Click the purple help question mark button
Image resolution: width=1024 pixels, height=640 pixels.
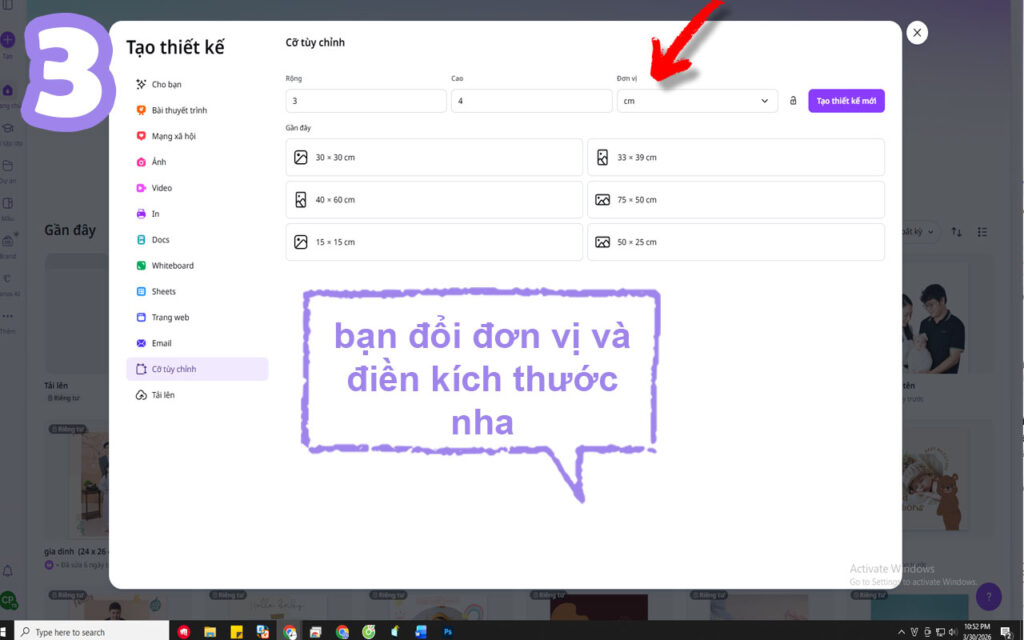988,596
